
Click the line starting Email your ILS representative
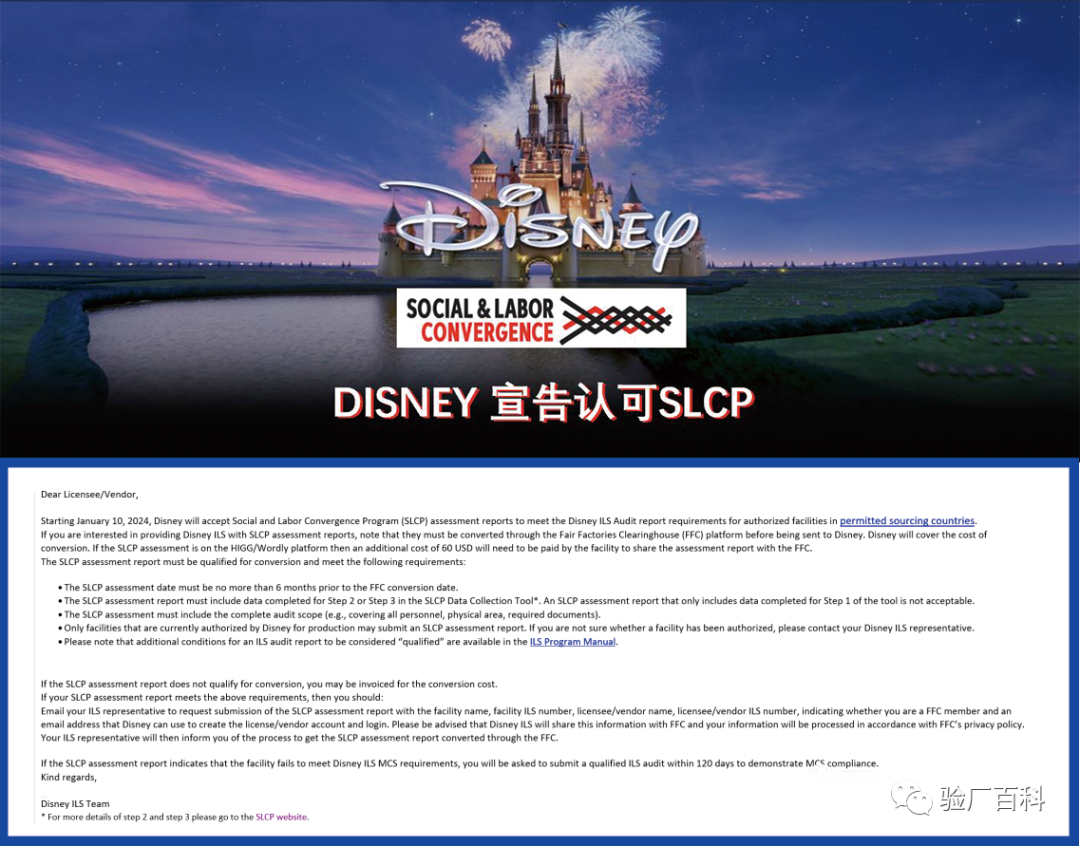[x=526, y=711]
